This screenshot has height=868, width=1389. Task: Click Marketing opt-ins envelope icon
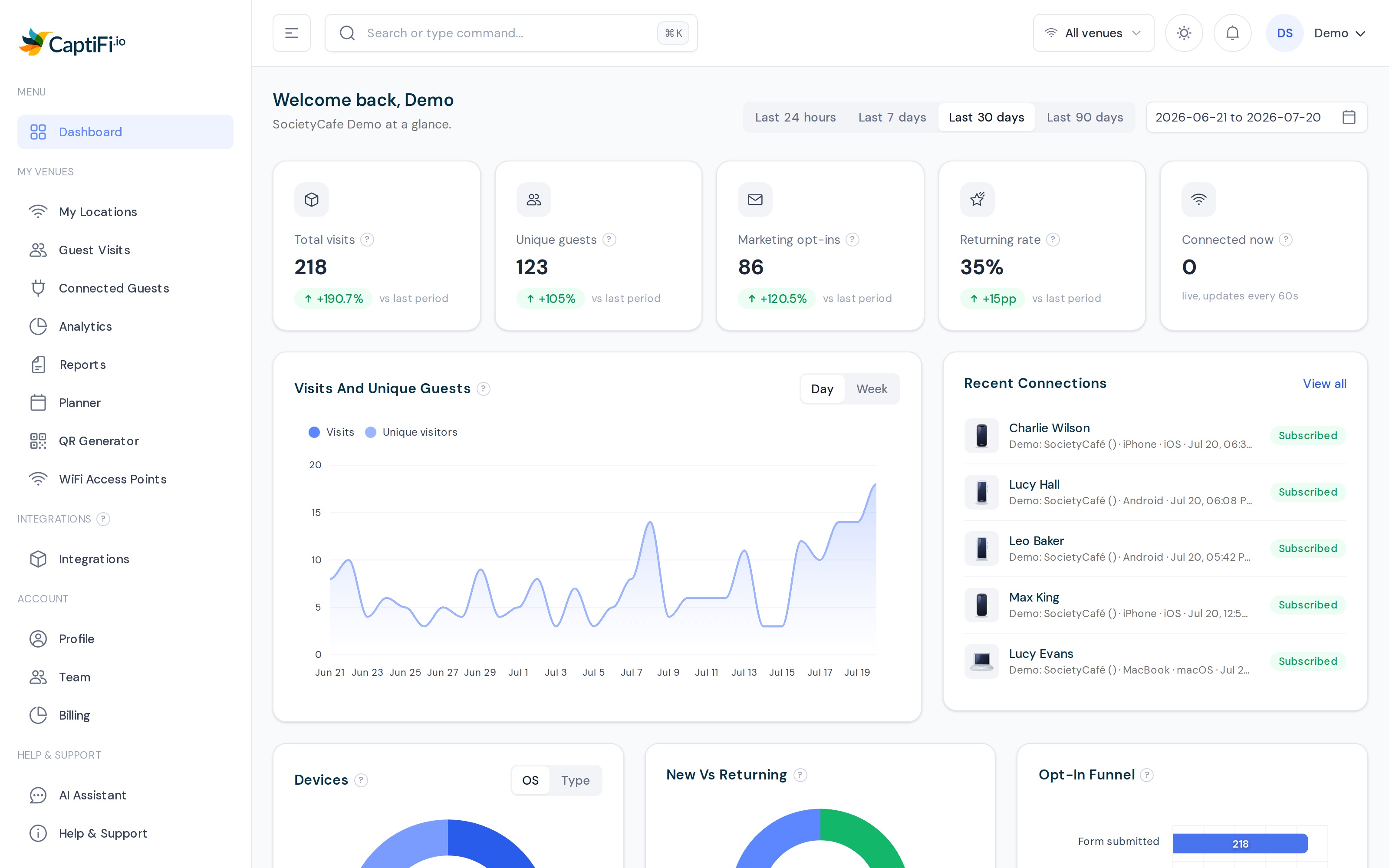coord(755,200)
